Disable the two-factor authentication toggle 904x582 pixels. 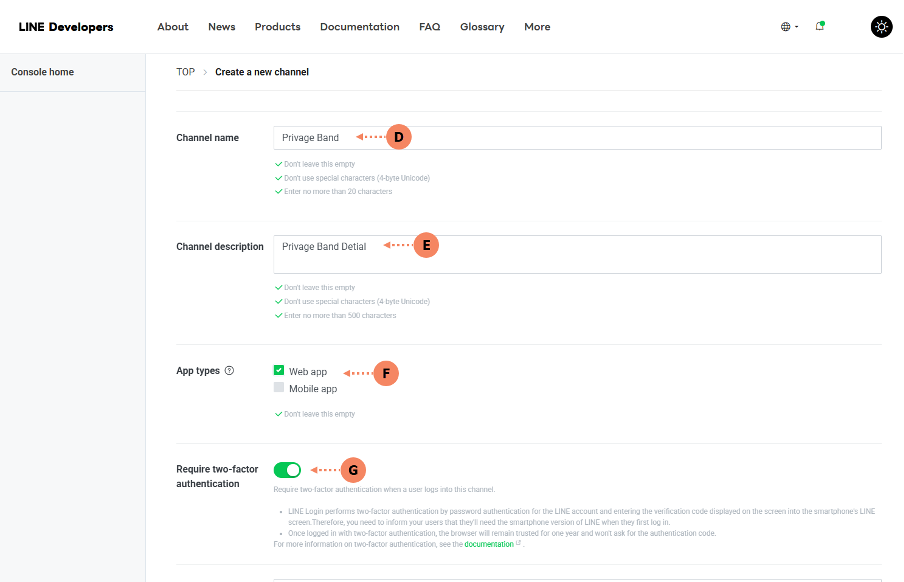pos(287,470)
